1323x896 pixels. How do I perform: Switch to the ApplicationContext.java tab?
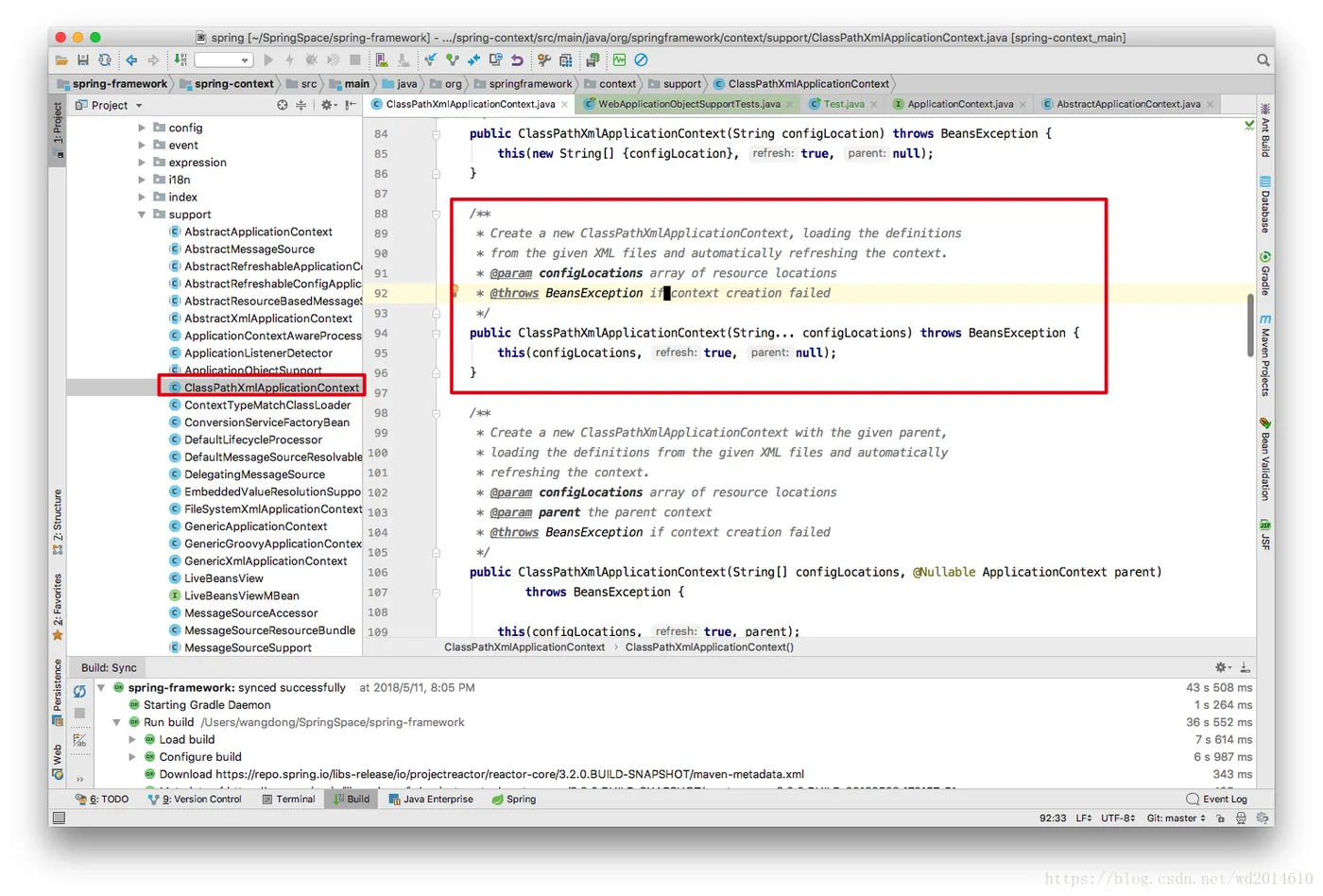coord(960,104)
